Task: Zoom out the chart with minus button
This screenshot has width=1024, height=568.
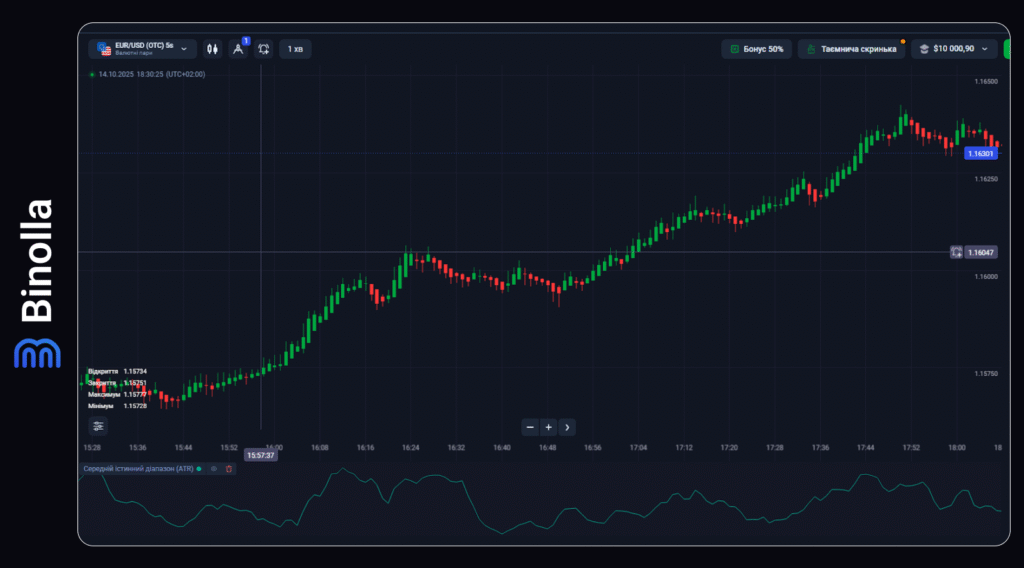Action: (x=530, y=427)
